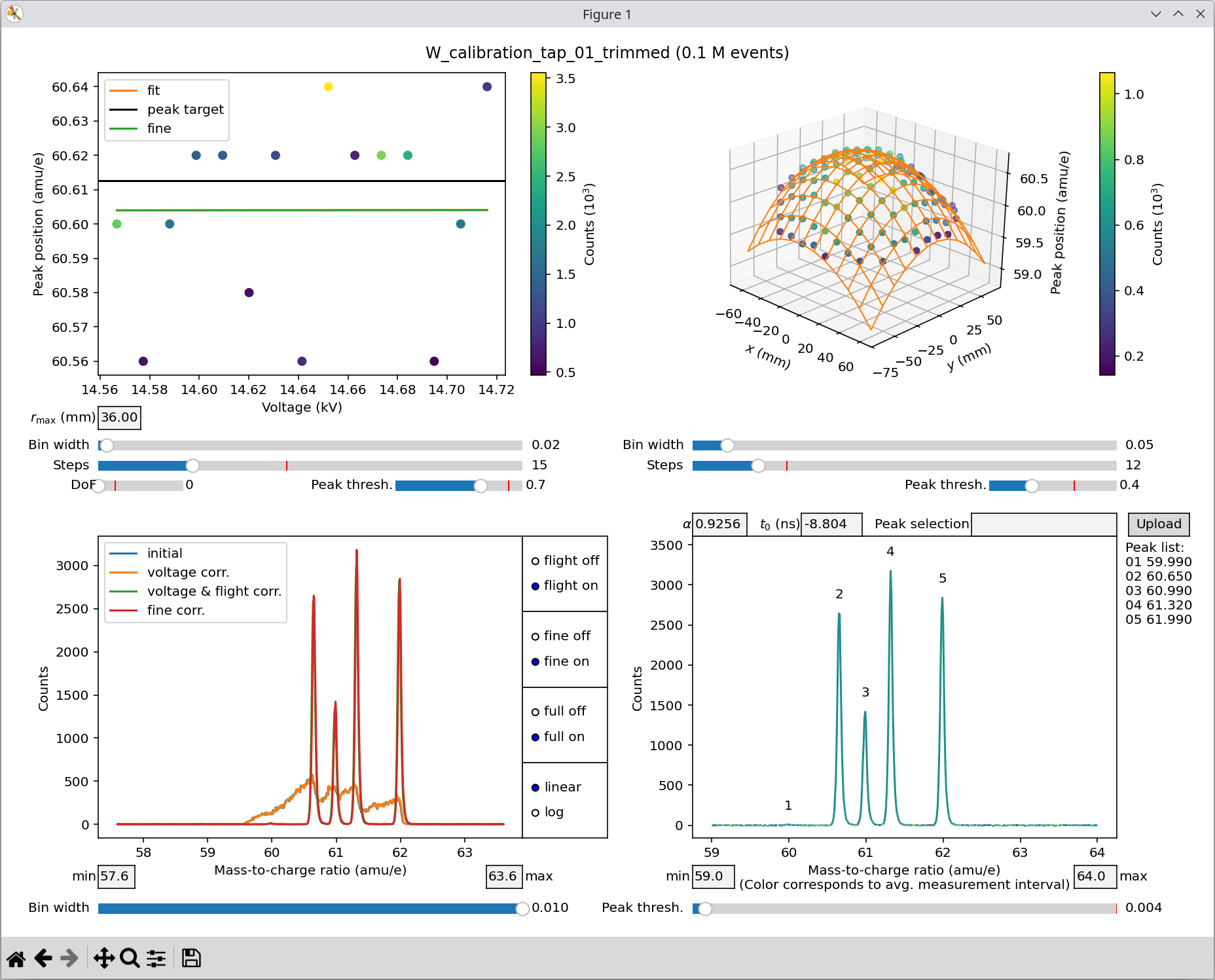Click the handle of the upper-left slider
This screenshot has height=980, width=1215.
[x=101, y=446]
